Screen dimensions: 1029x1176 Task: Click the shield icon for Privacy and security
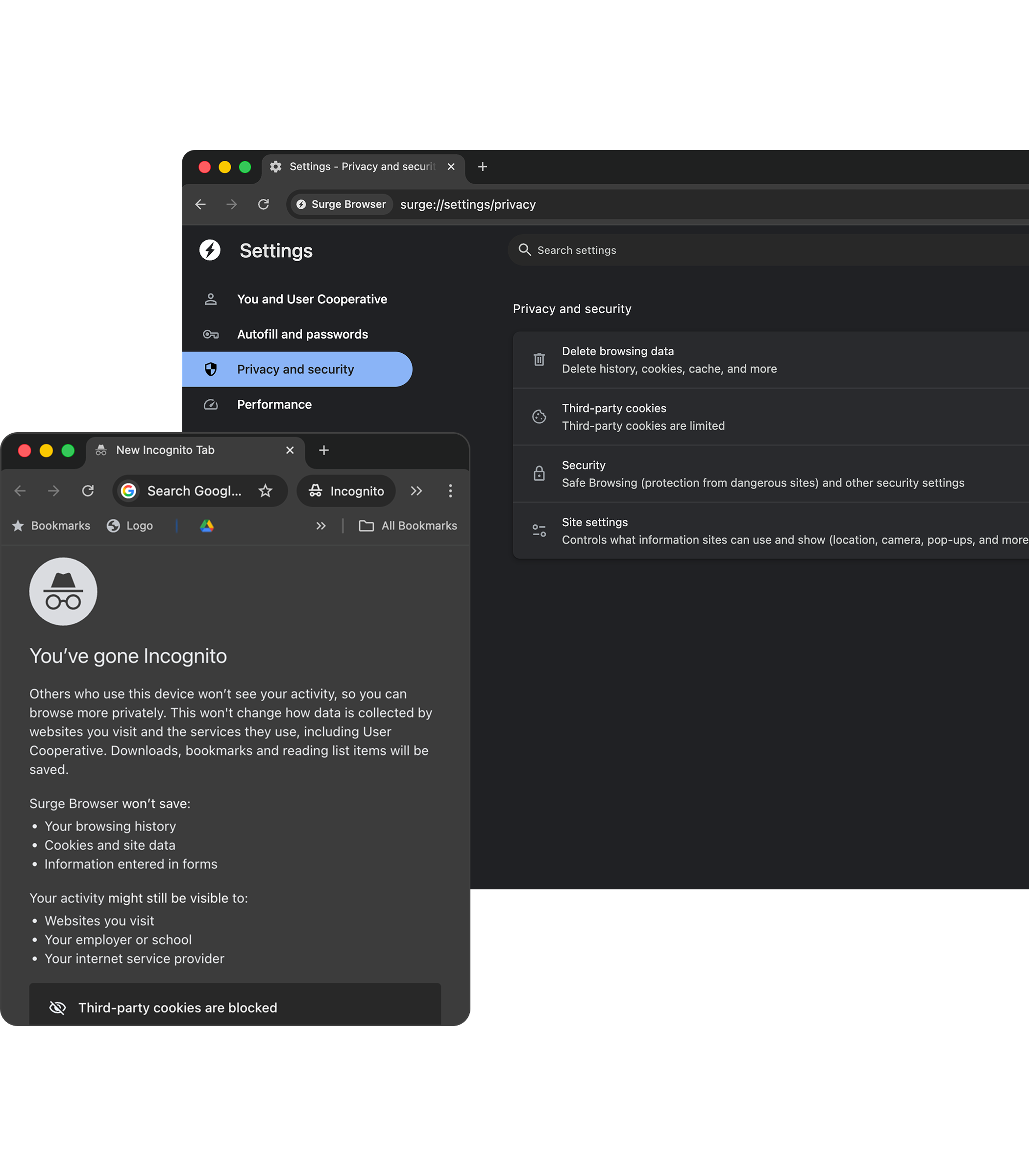pyautogui.click(x=211, y=369)
